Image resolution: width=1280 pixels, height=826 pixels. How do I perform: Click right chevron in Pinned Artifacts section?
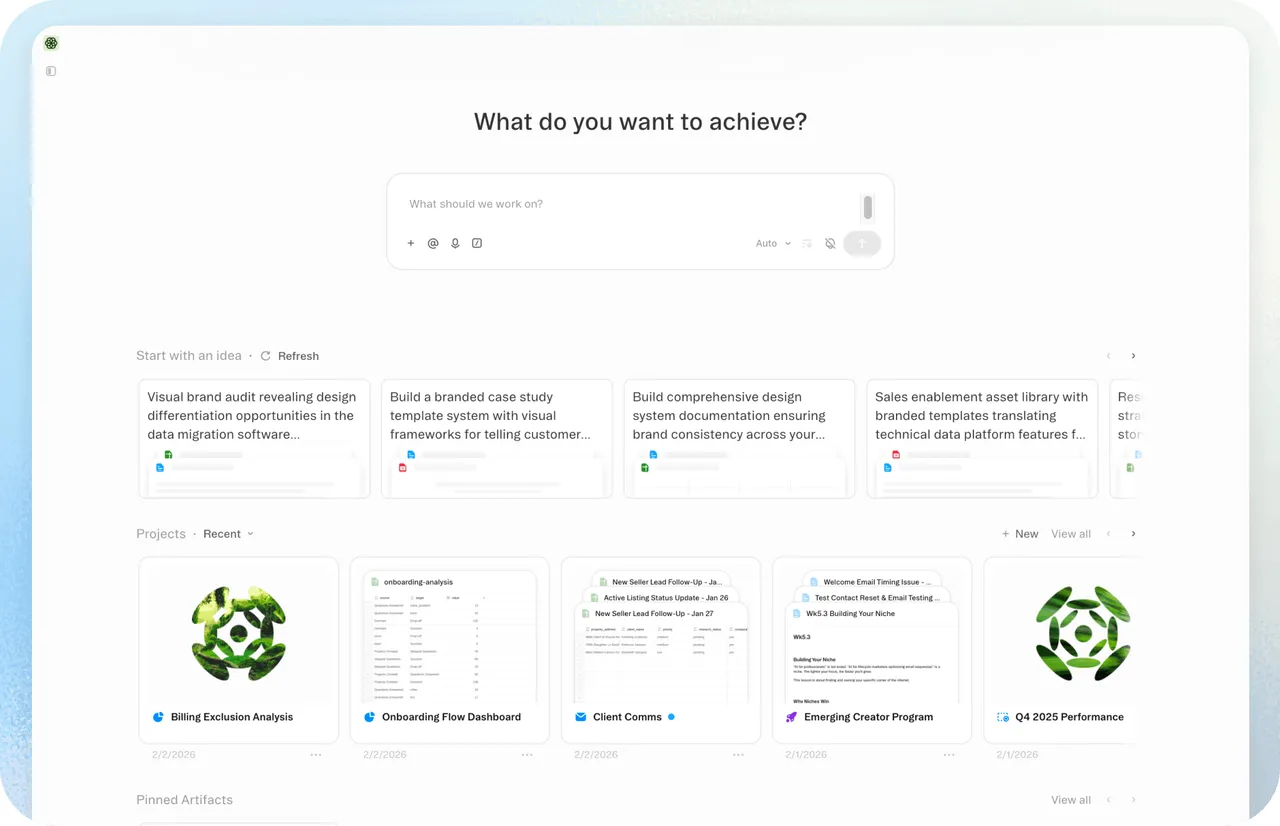[x=1133, y=800]
